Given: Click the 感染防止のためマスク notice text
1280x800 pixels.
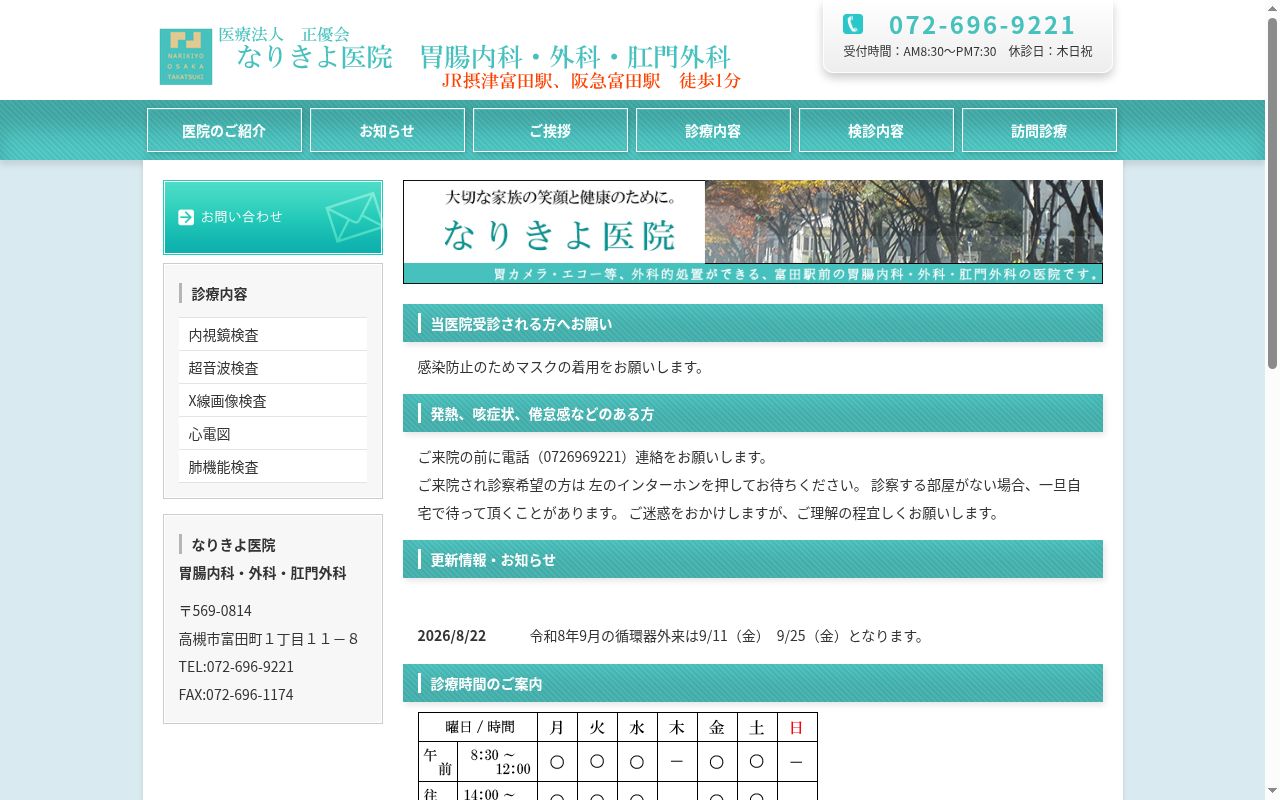Looking at the screenshot, I should (561, 367).
